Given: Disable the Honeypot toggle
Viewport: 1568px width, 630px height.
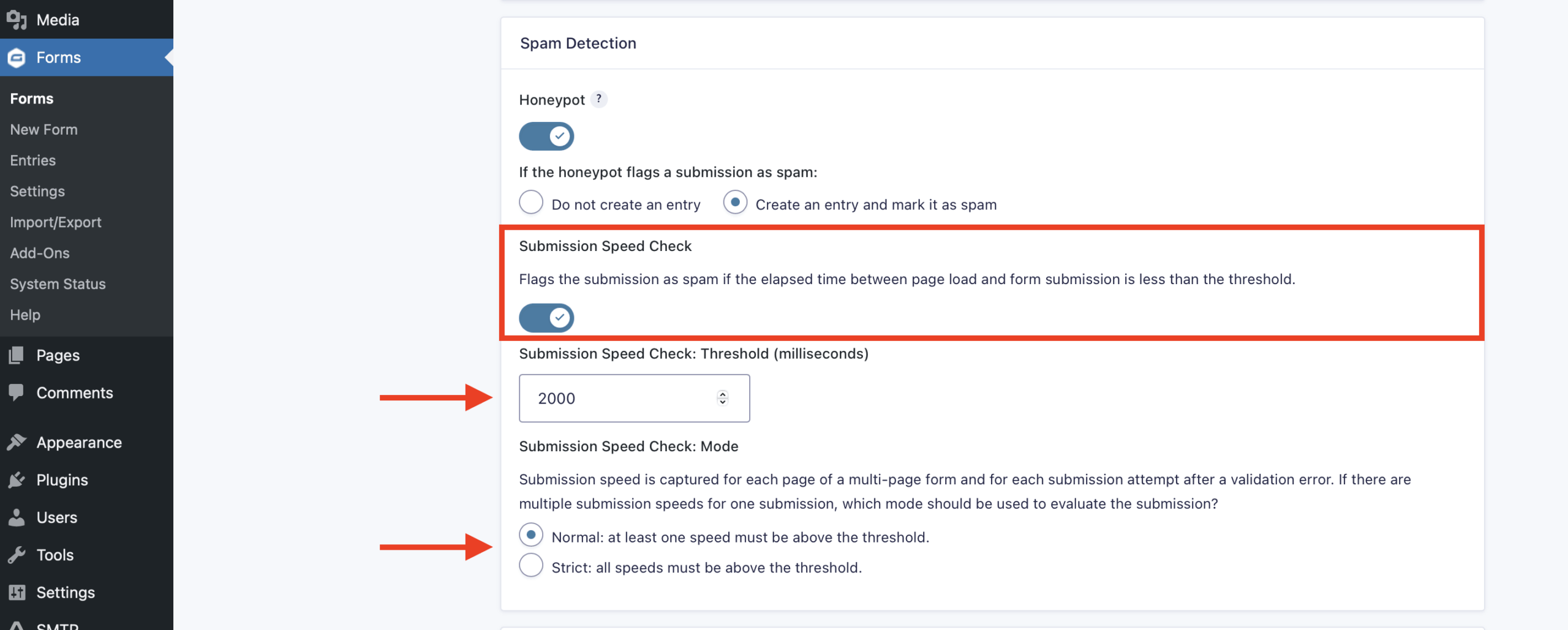Looking at the screenshot, I should pyautogui.click(x=546, y=136).
